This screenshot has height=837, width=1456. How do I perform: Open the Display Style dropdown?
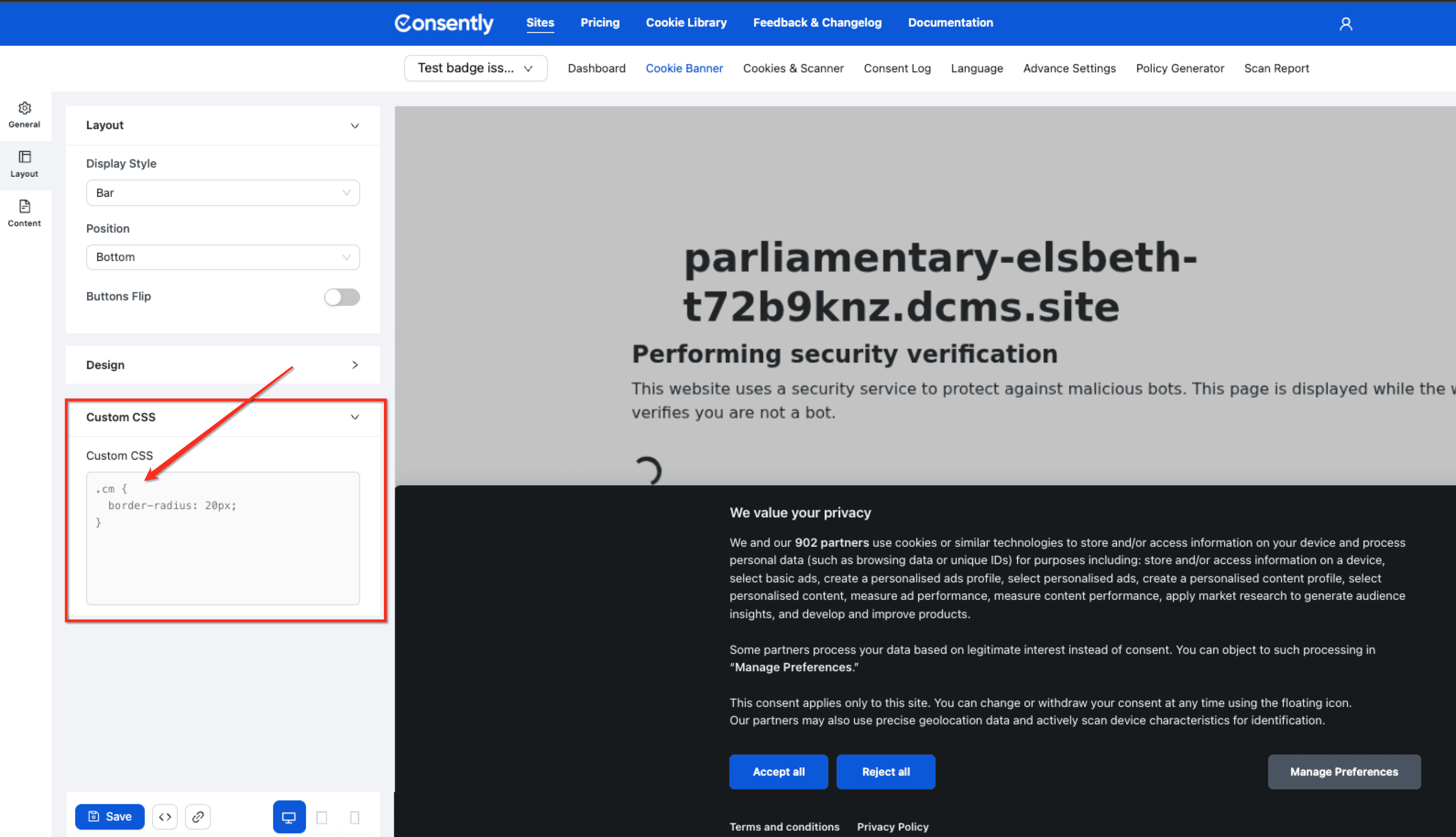pos(223,193)
